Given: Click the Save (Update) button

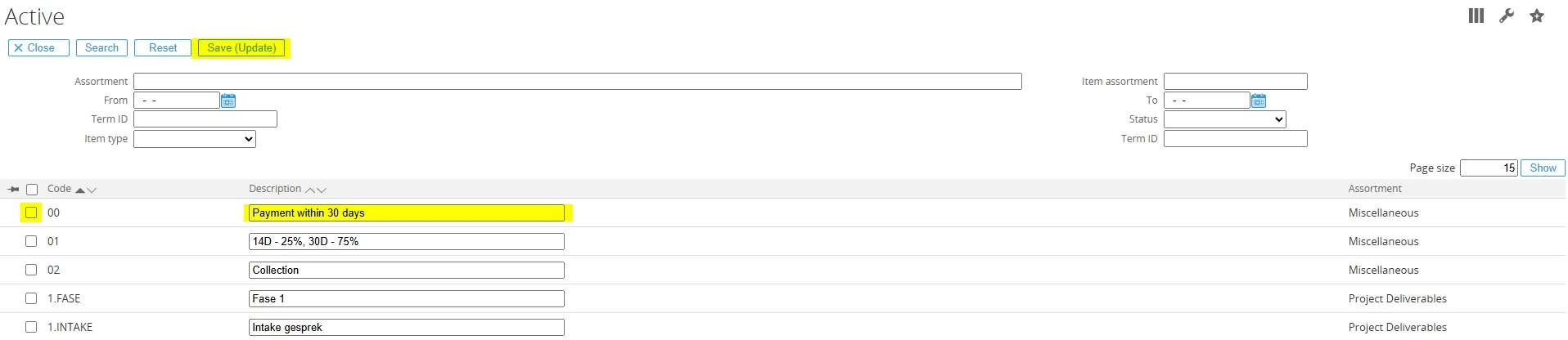Looking at the screenshot, I should click(241, 48).
